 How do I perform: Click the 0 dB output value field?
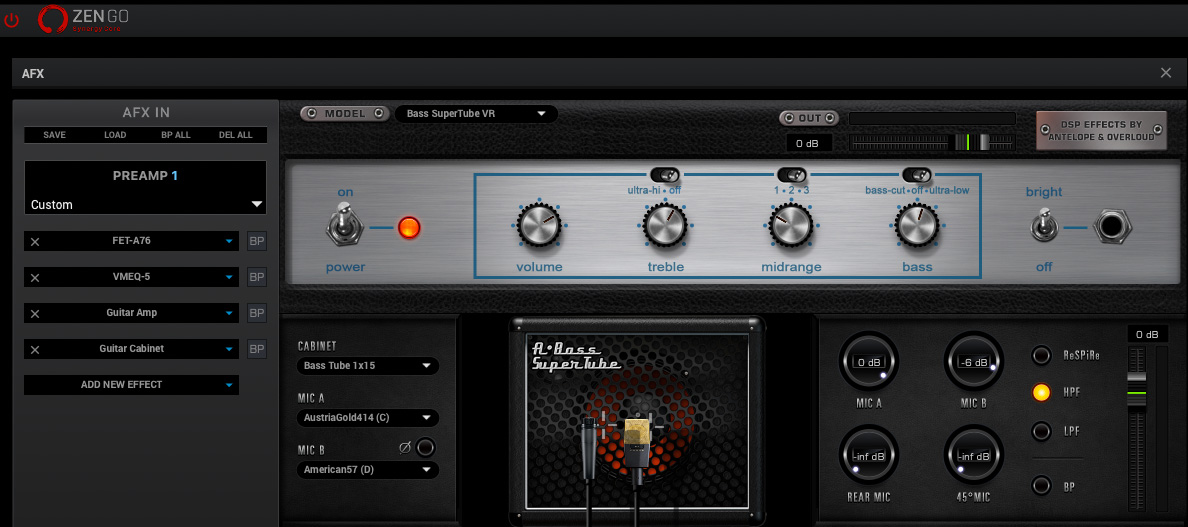(x=809, y=142)
